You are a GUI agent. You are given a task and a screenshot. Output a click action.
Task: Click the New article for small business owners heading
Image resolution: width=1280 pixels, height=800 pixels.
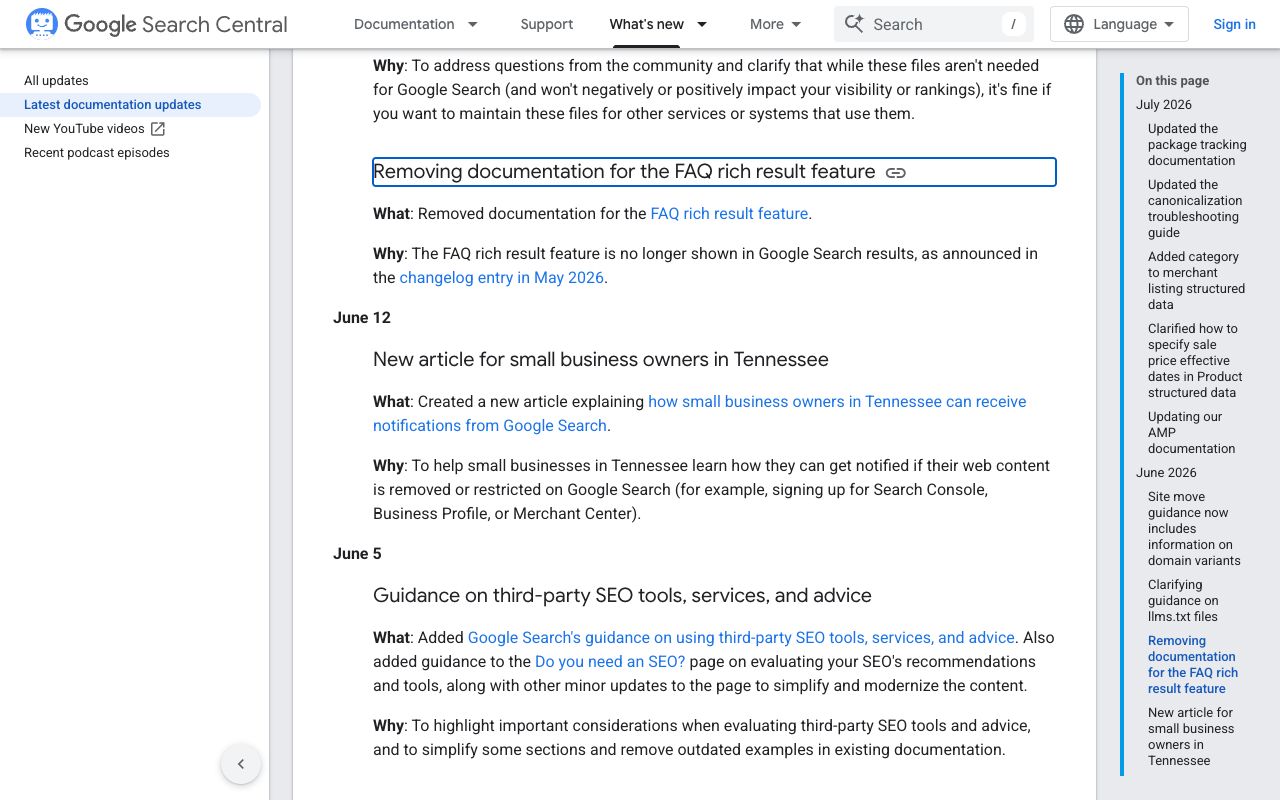point(601,359)
